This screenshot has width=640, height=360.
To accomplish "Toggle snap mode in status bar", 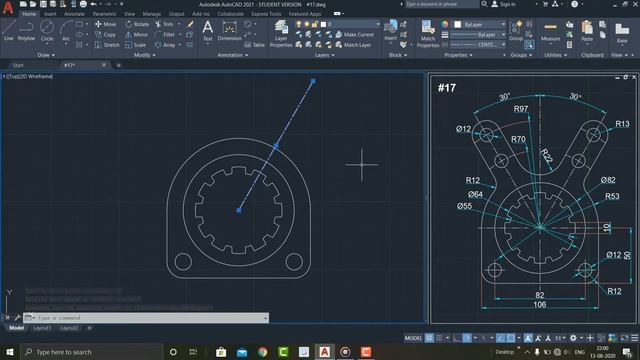I will coord(439,338).
